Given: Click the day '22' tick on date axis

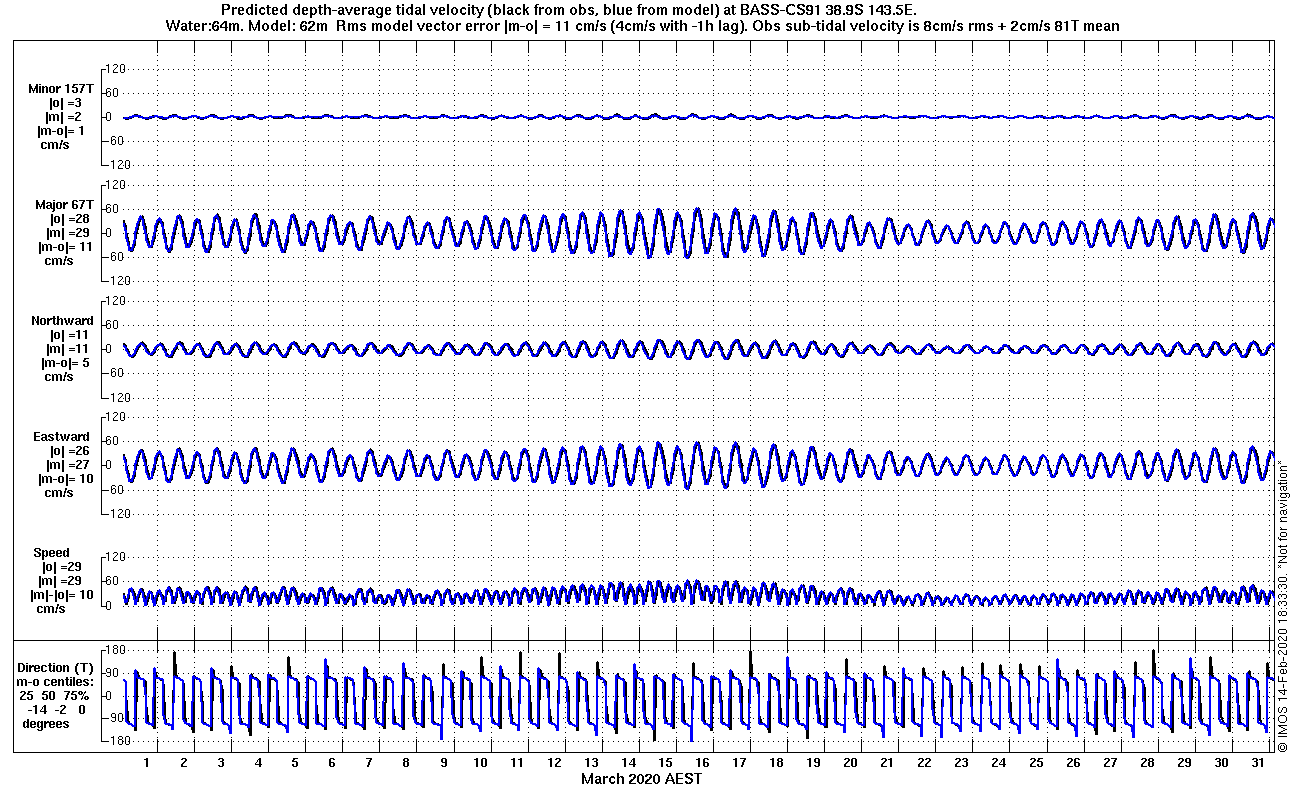Looking at the screenshot, I should pos(924,763).
